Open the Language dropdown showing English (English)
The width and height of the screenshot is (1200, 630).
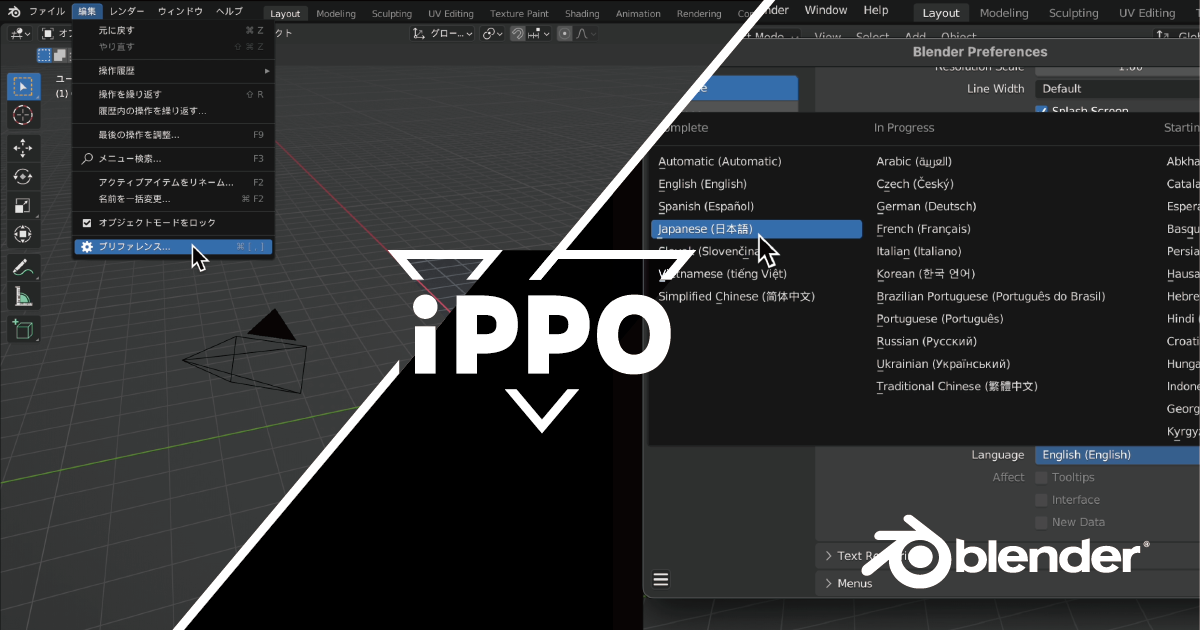coord(1117,455)
